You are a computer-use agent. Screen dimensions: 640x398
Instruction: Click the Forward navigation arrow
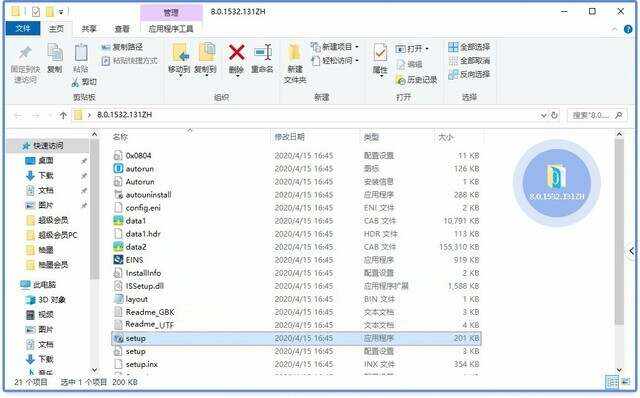click(36, 116)
